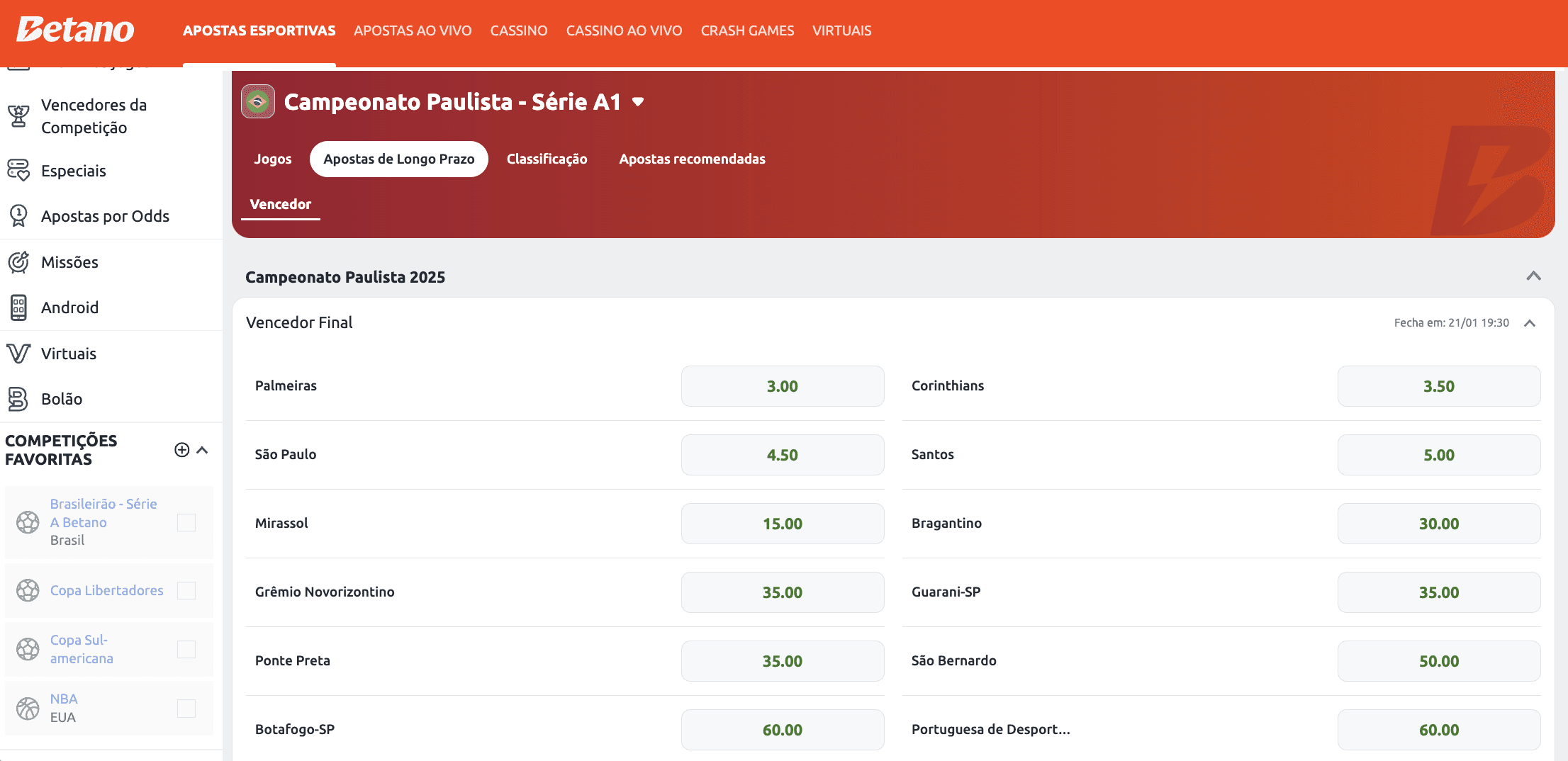1568x761 pixels.
Task: Open the Vencedores da Competição trophy icon
Action: click(18, 116)
